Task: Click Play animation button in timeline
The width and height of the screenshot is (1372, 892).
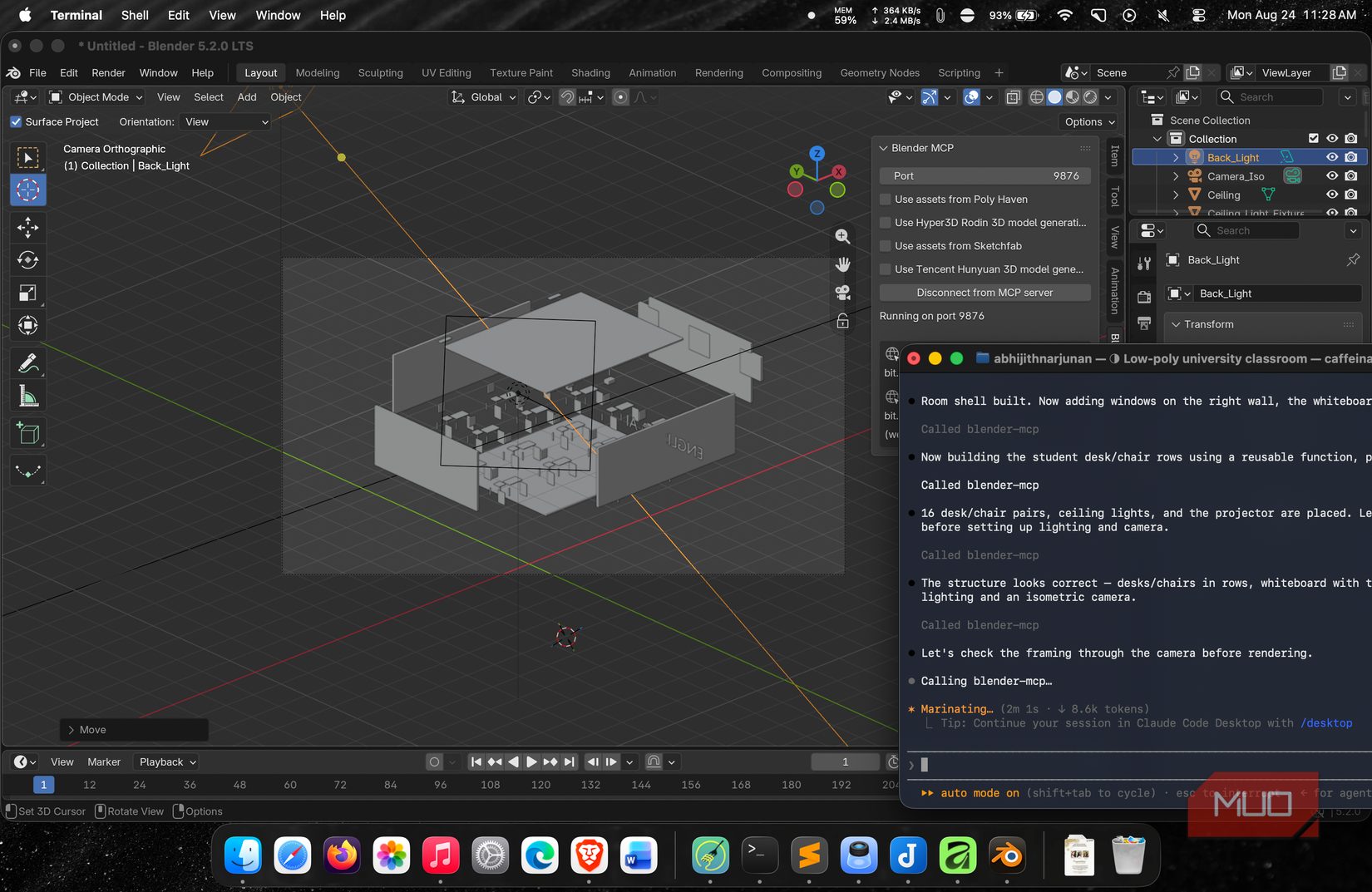Action: click(x=531, y=762)
